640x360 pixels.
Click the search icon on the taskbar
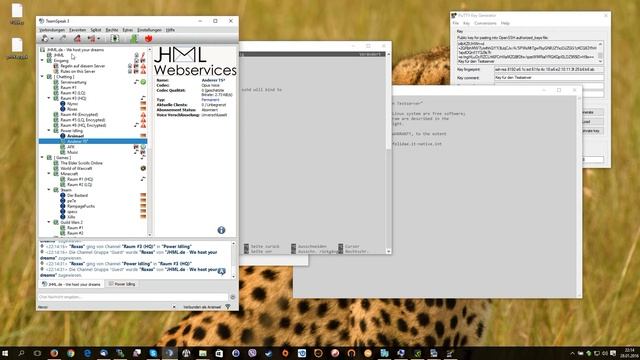coord(21,353)
